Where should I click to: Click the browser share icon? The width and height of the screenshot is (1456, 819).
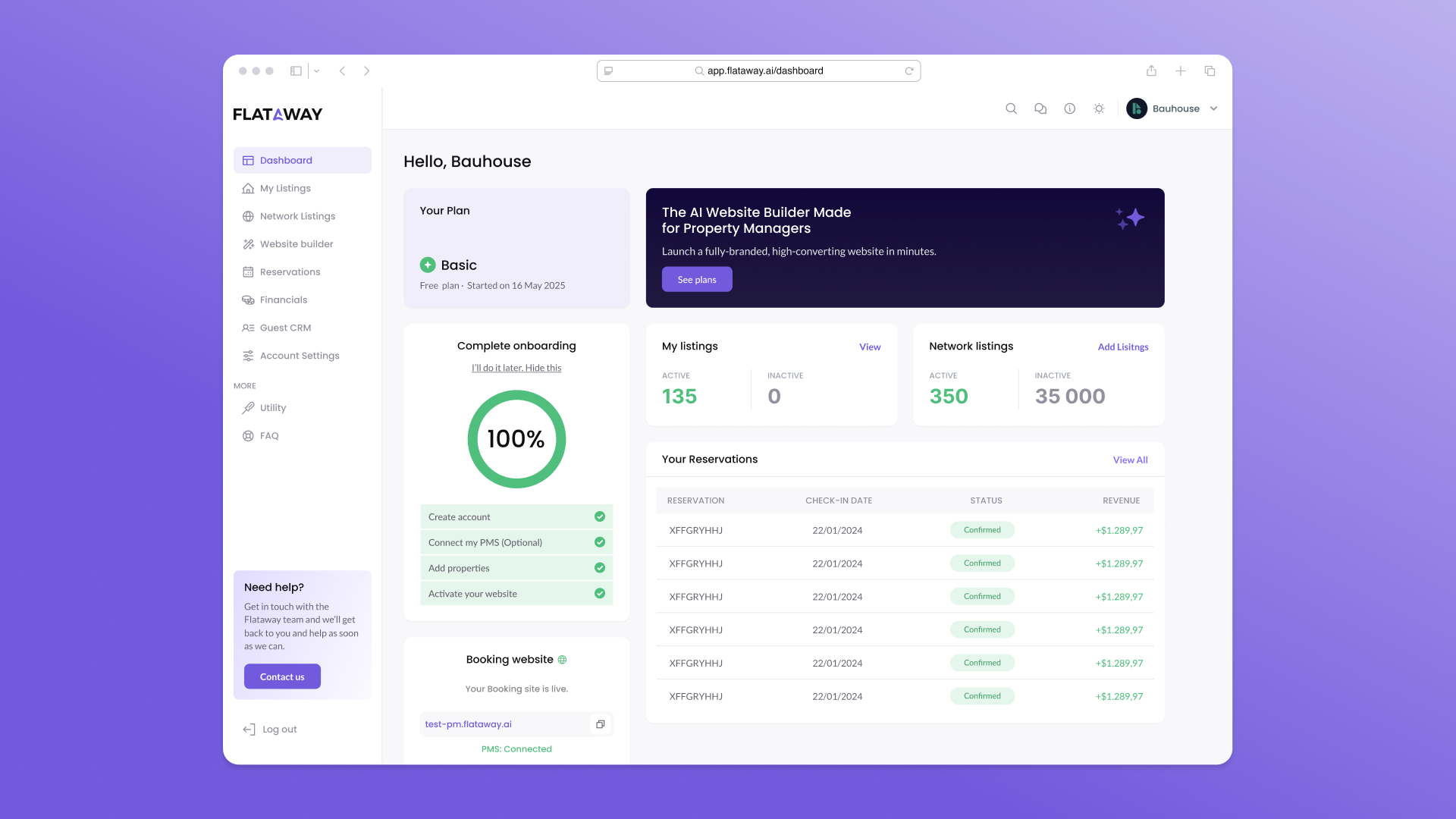pos(1151,71)
